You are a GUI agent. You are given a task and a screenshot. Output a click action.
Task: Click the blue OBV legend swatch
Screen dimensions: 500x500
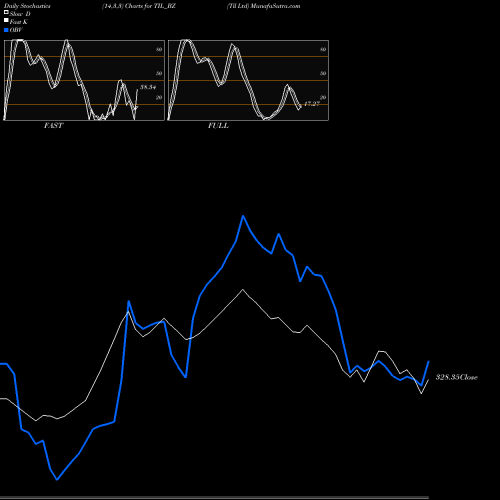6,30
